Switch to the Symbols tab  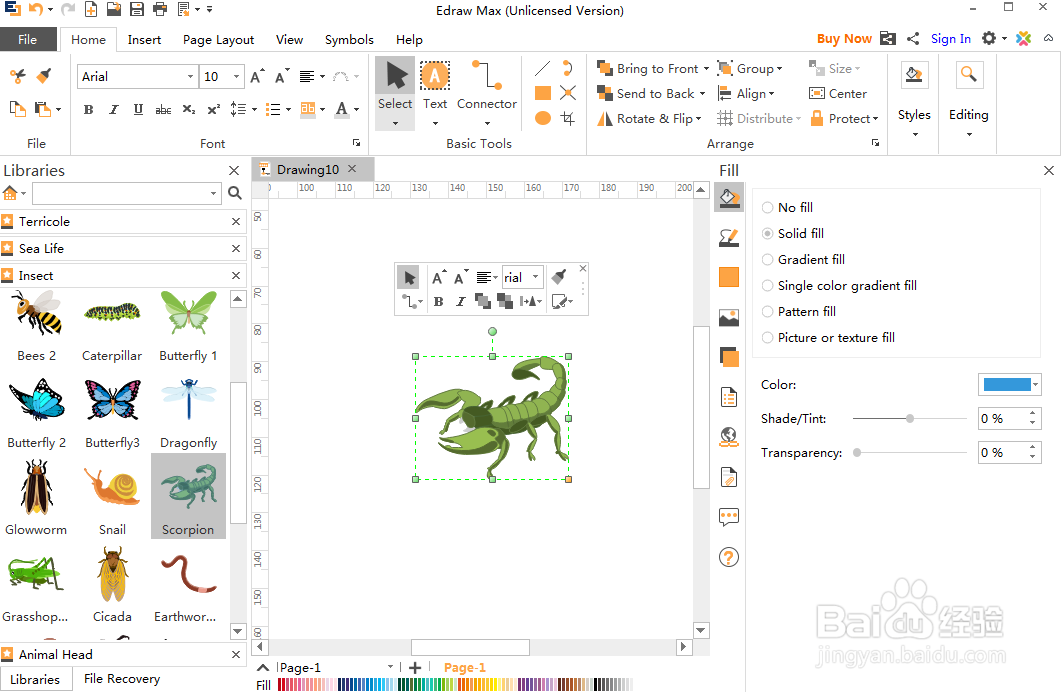coord(349,39)
